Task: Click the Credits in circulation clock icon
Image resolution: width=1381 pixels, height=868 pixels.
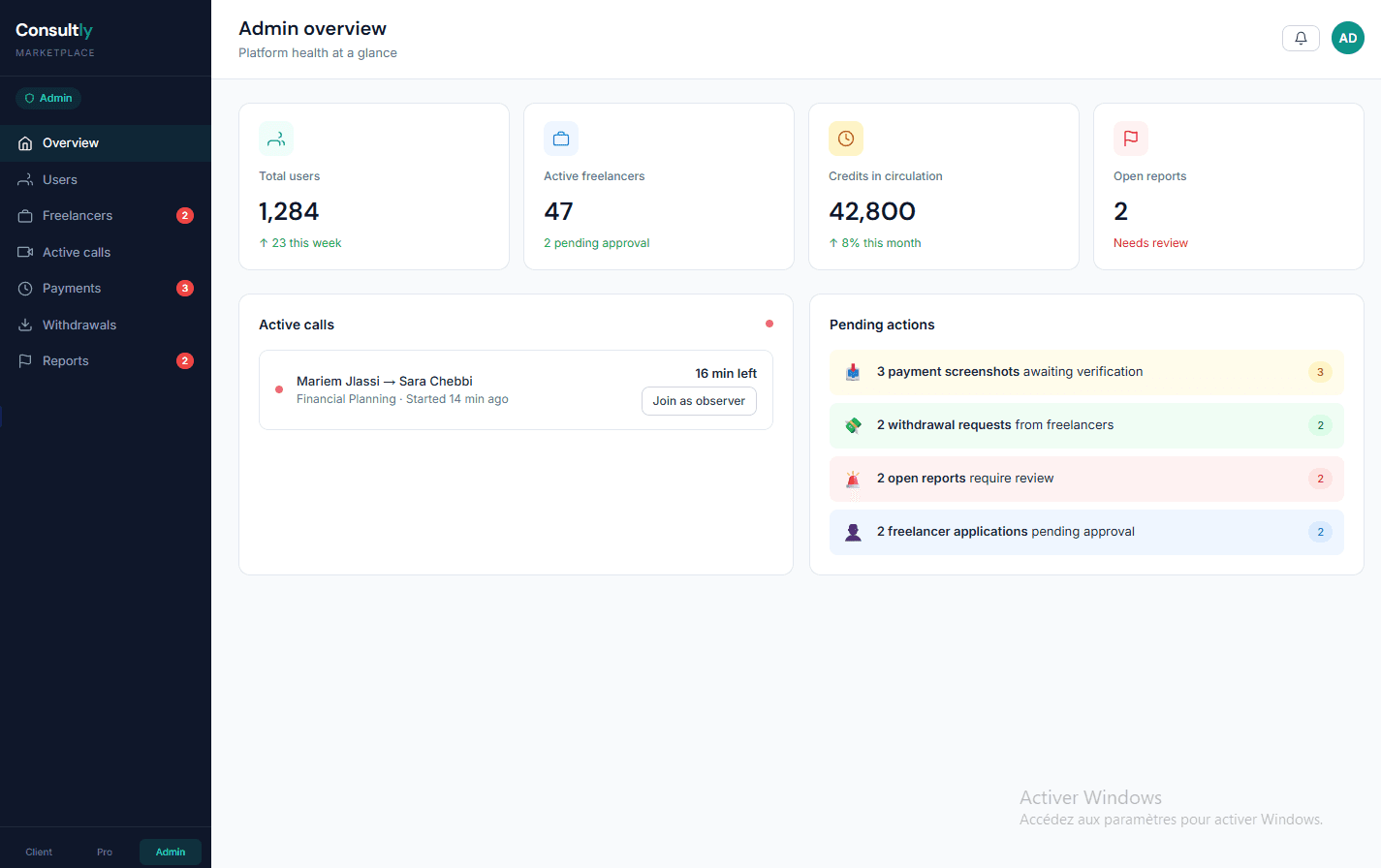Action: pyautogui.click(x=846, y=139)
